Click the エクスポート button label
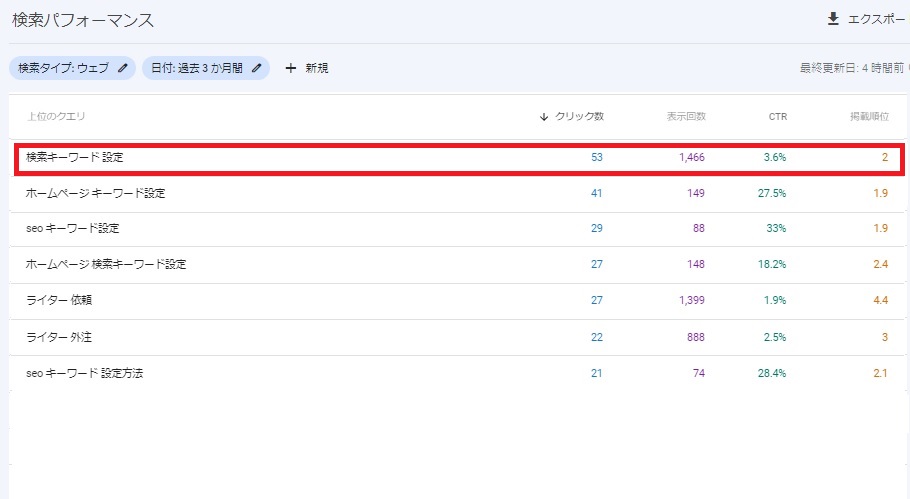Screen dimensions: 910x499 [x=876, y=19]
